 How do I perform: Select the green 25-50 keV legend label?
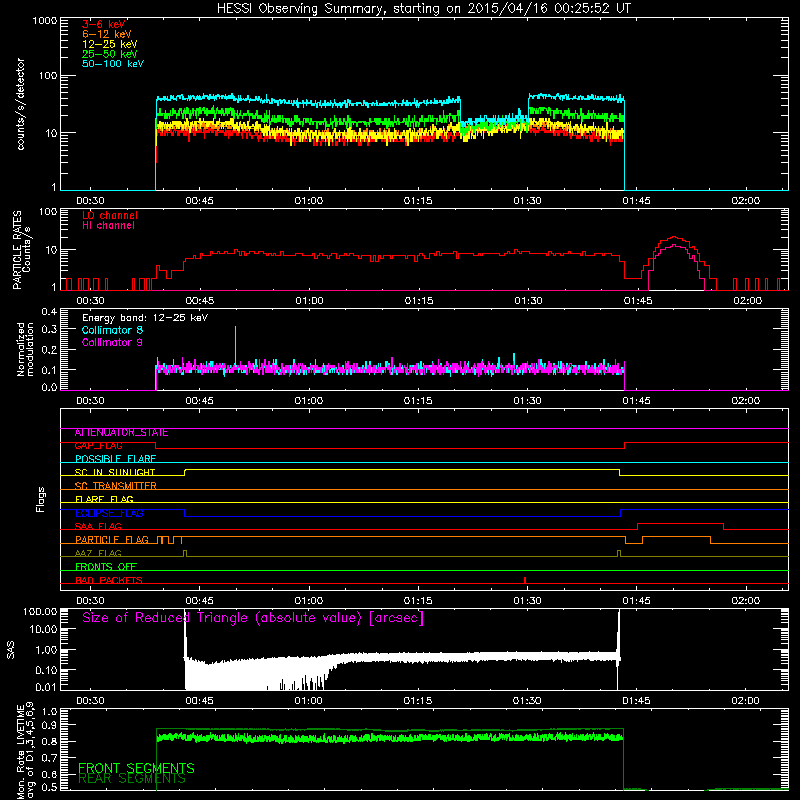pos(110,54)
